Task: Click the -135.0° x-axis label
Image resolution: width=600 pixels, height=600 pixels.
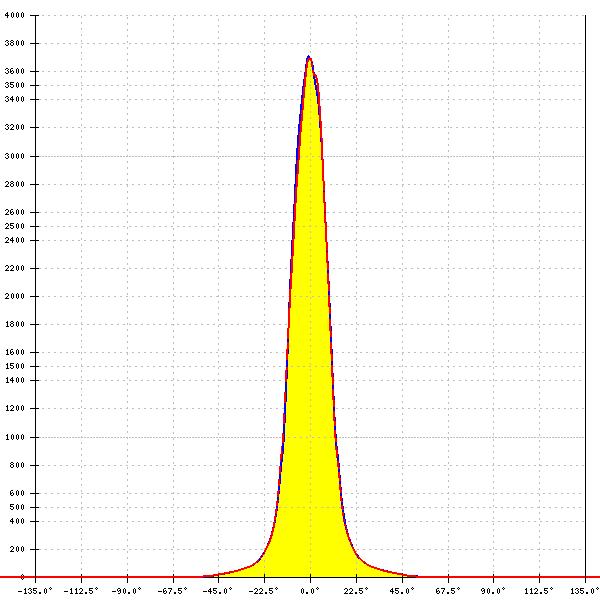Action: pyautogui.click(x=35, y=591)
